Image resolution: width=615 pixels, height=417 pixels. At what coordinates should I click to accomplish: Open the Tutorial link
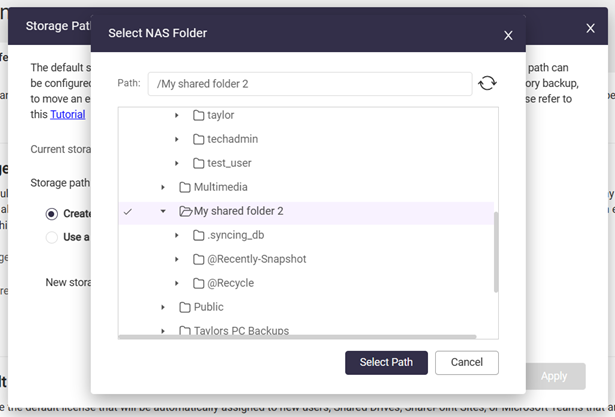coord(67,114)
